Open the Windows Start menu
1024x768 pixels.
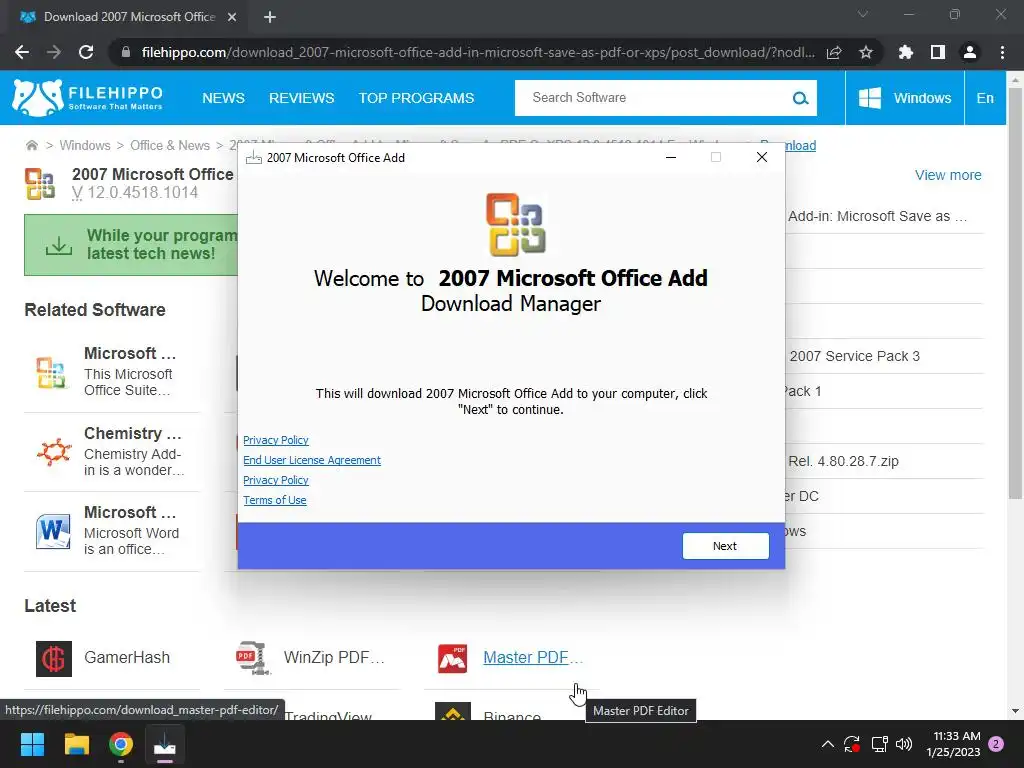[32, 744]
